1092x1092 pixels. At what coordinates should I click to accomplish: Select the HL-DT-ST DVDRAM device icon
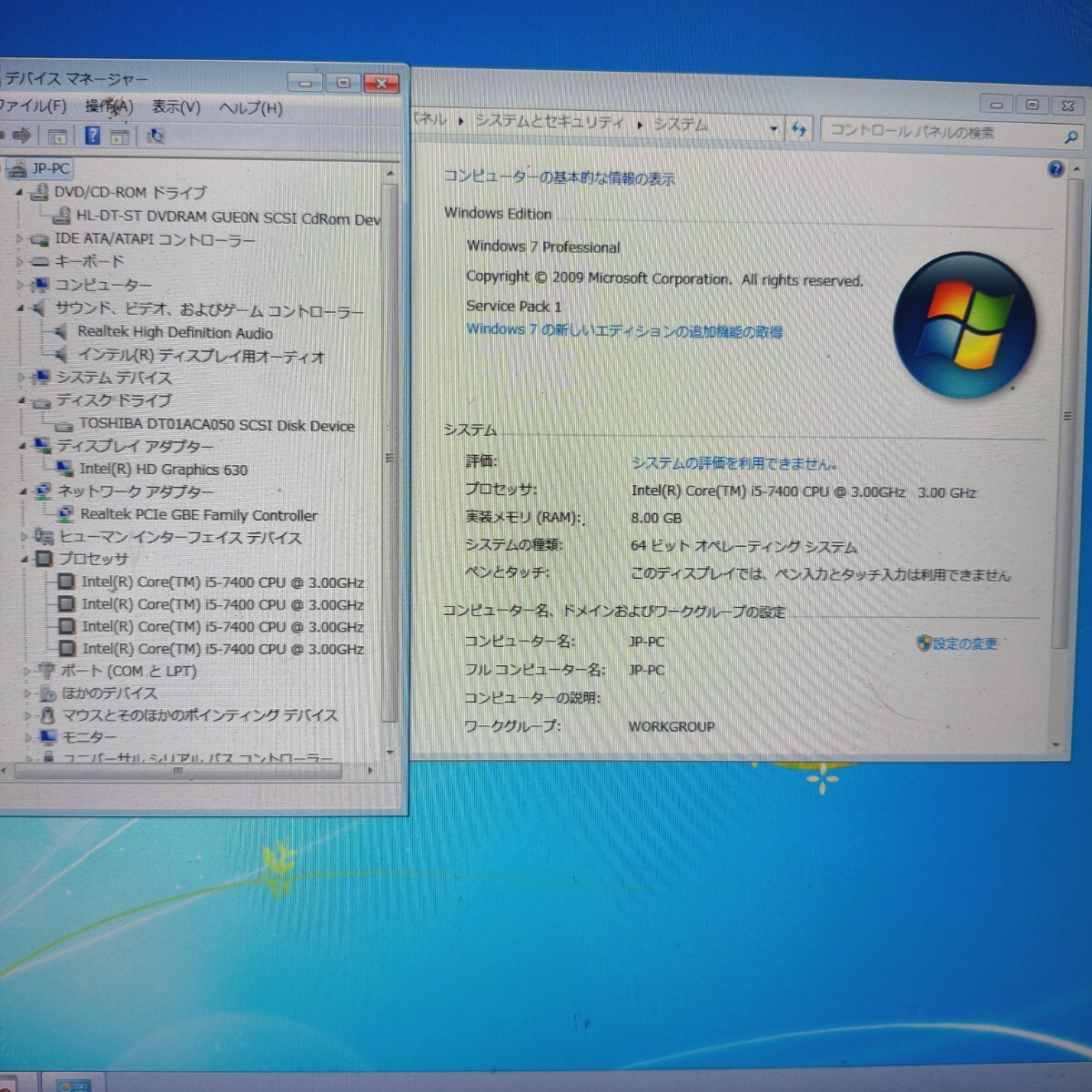pos(62,216)
